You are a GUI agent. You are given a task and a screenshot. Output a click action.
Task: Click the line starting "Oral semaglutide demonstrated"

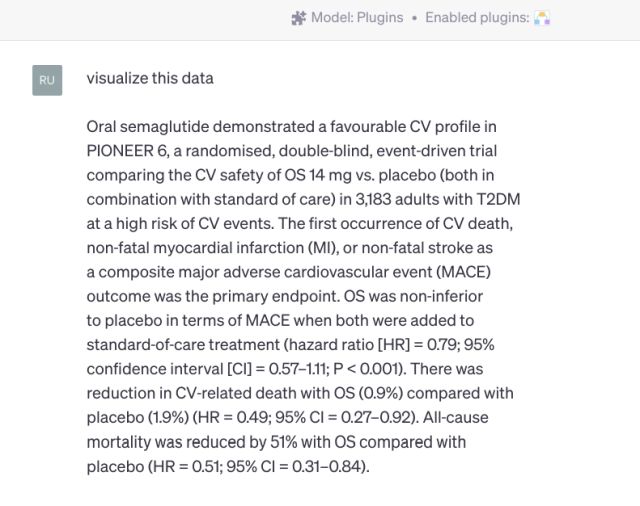click(x=291, y=127)
